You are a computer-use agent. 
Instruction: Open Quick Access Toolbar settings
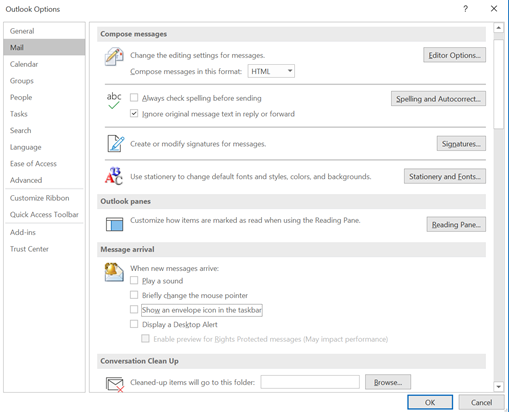pyautogui.click(x=44, y=215)
